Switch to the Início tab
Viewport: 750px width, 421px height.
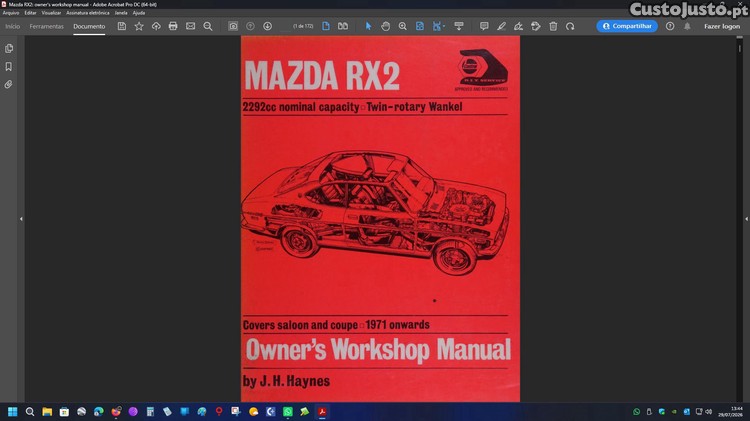pos(12,26)
